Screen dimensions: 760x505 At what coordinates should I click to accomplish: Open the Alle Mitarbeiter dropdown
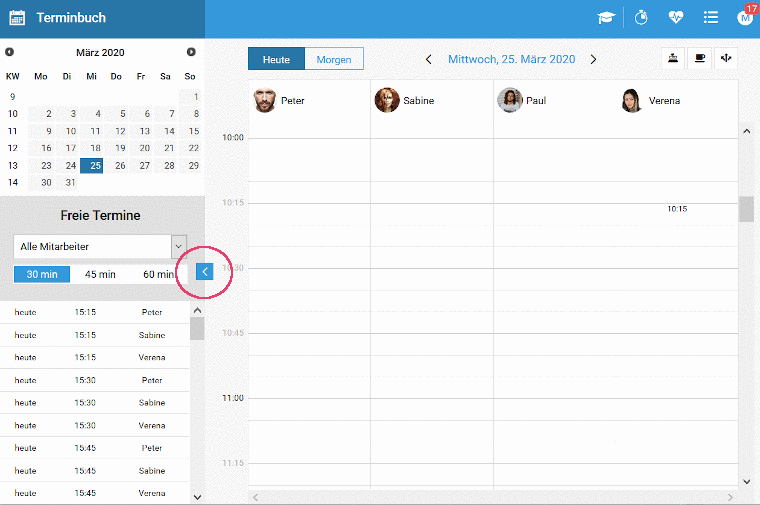click(x=100, y=246)
